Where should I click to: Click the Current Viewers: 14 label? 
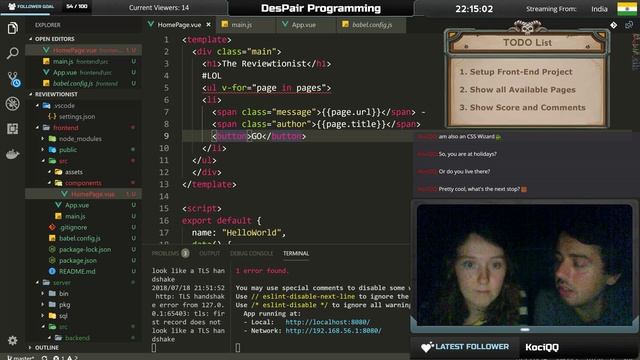(159, 8)
